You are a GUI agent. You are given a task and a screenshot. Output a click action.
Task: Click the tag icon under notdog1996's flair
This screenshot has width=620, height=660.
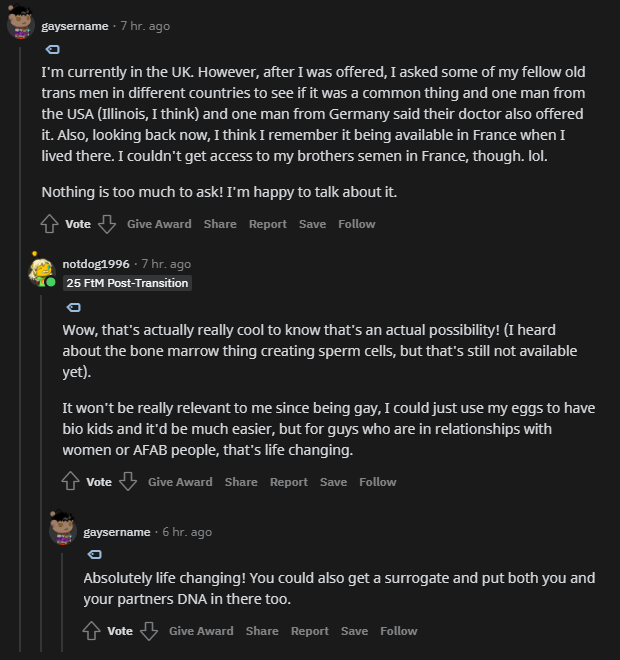click(x=74, y=307)
